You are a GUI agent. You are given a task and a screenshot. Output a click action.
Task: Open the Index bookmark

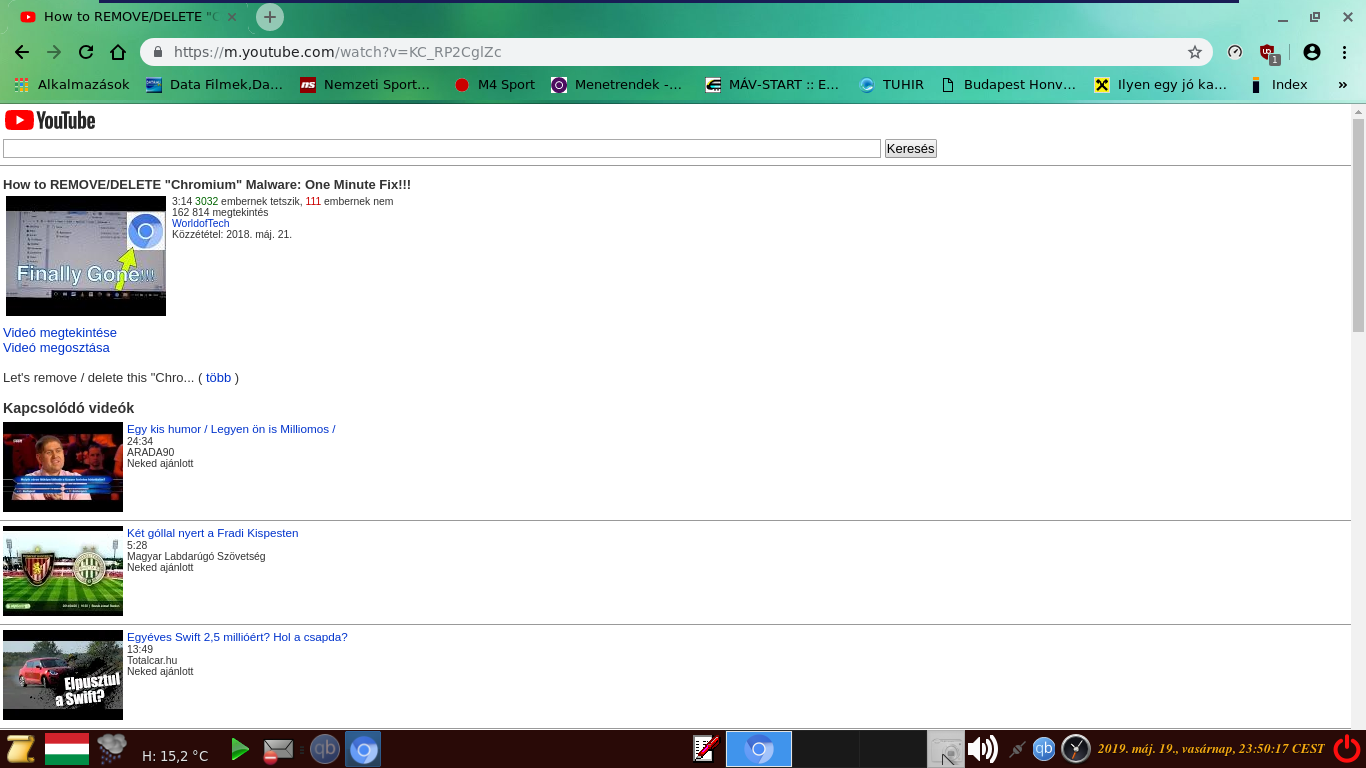(x=1278, y=85)
